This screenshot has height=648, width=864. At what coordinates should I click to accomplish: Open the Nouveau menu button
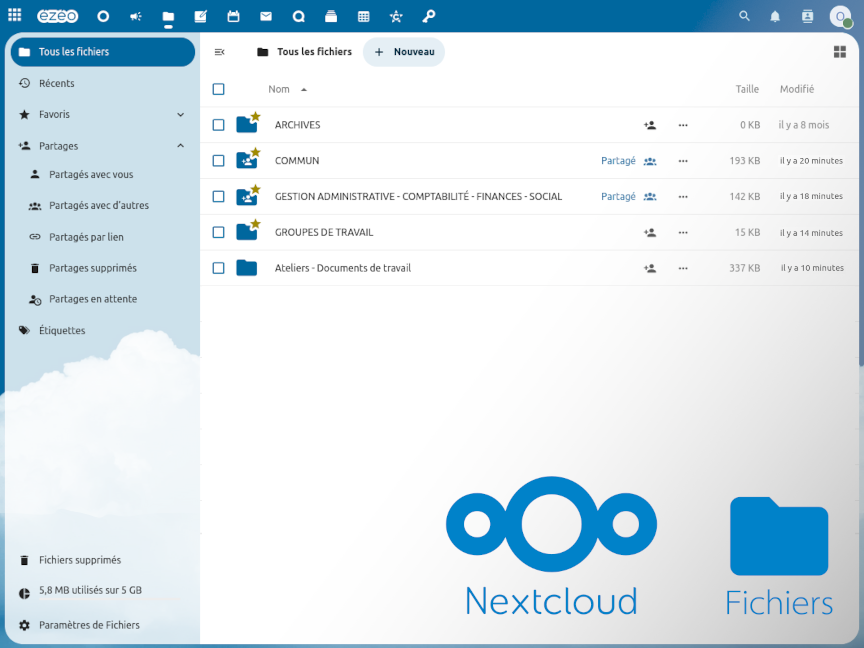404,52
